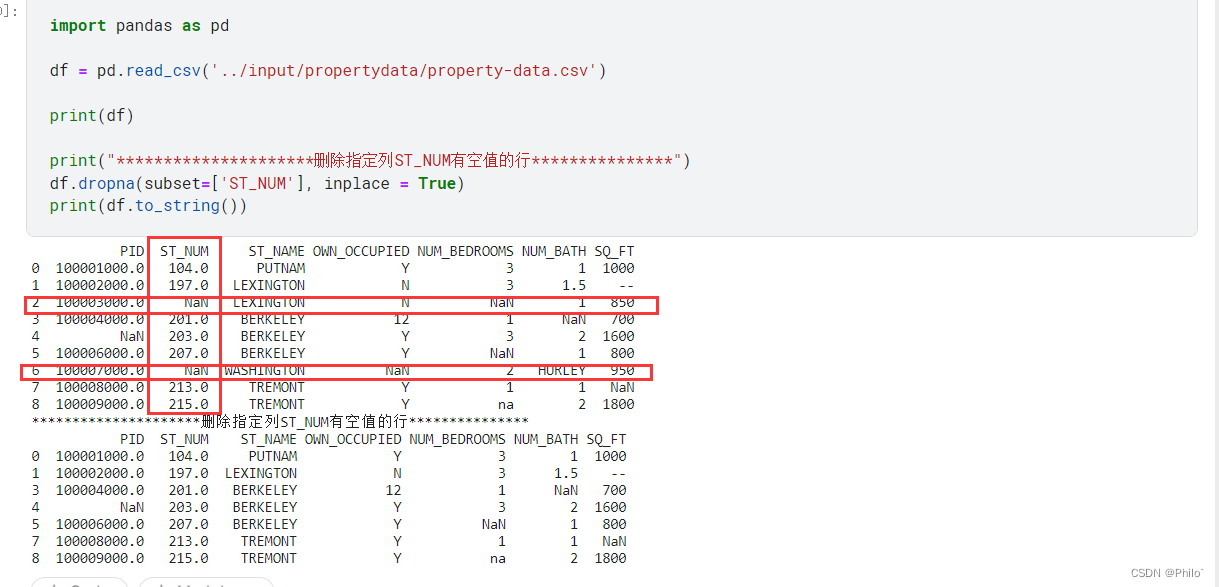Viewport: 1219px width, 587px height.
Task: Click the True keyword after inplace
Action: click(437, 183)
